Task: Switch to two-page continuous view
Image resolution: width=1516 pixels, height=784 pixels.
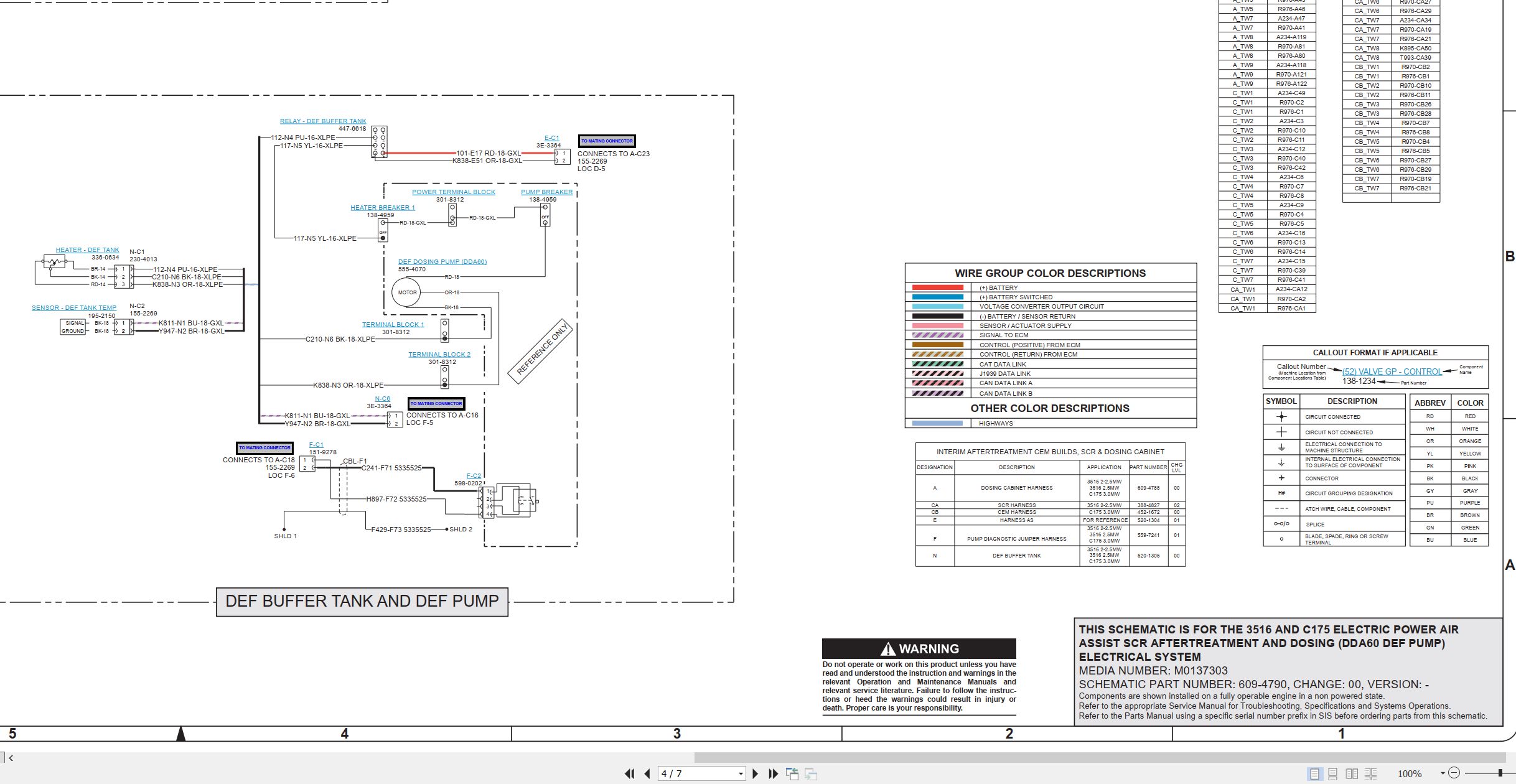Action: 1370,773
